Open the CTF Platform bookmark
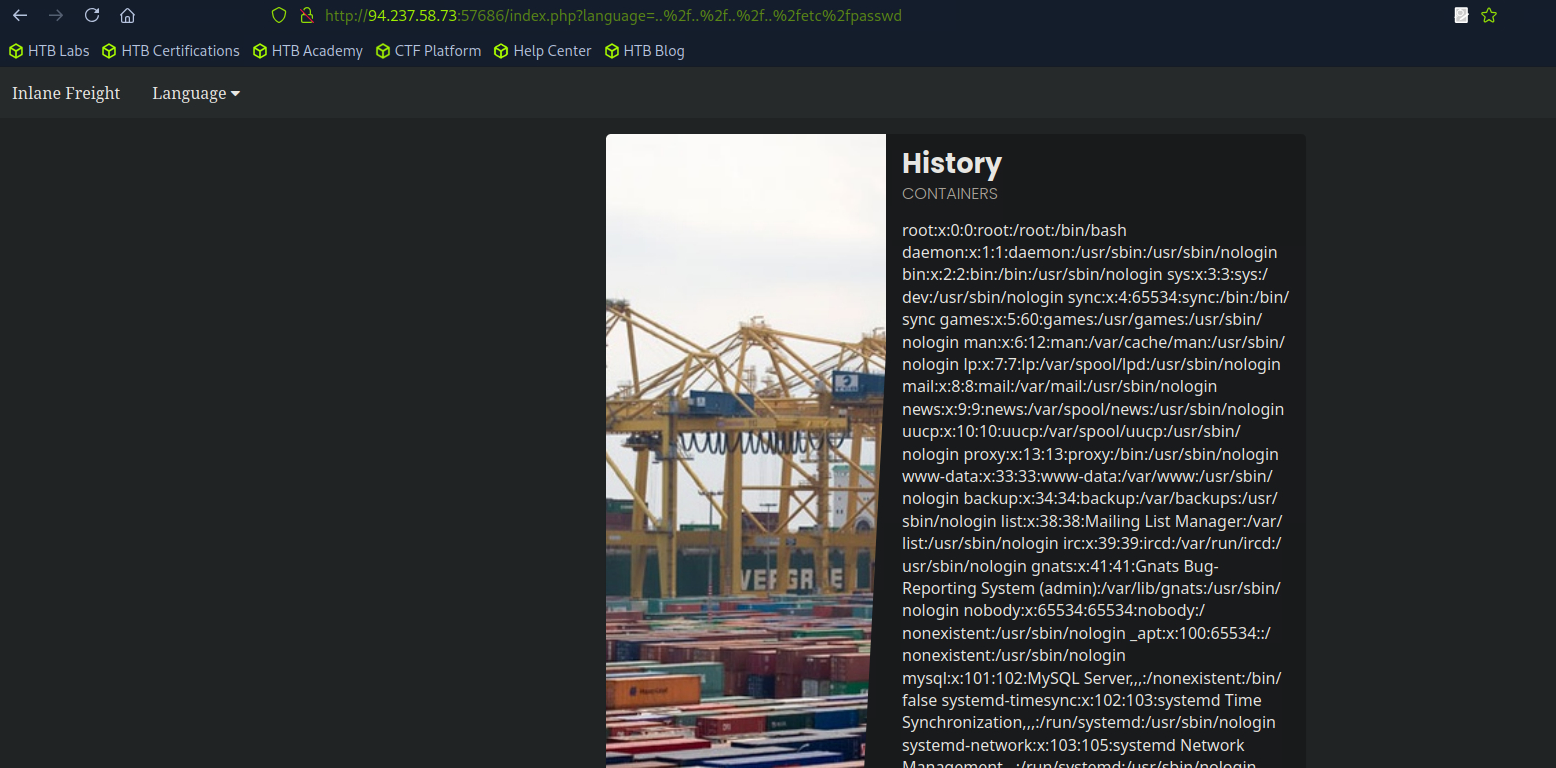The image size is (1556, 768). [428, 51]
